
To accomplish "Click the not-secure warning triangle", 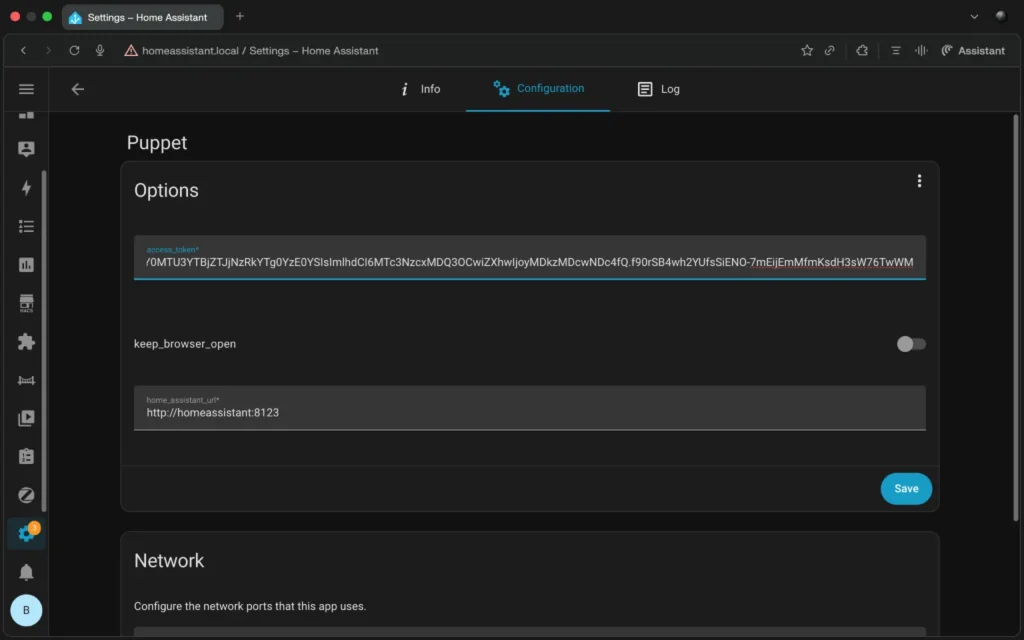I will (131, 50).
